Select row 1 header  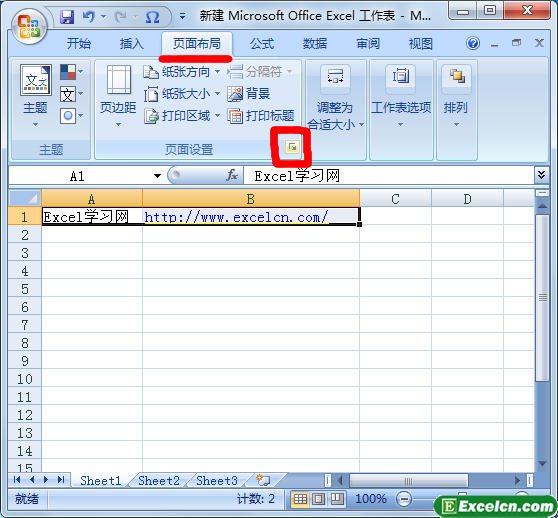pyautogui.click(x=25, y=216)
